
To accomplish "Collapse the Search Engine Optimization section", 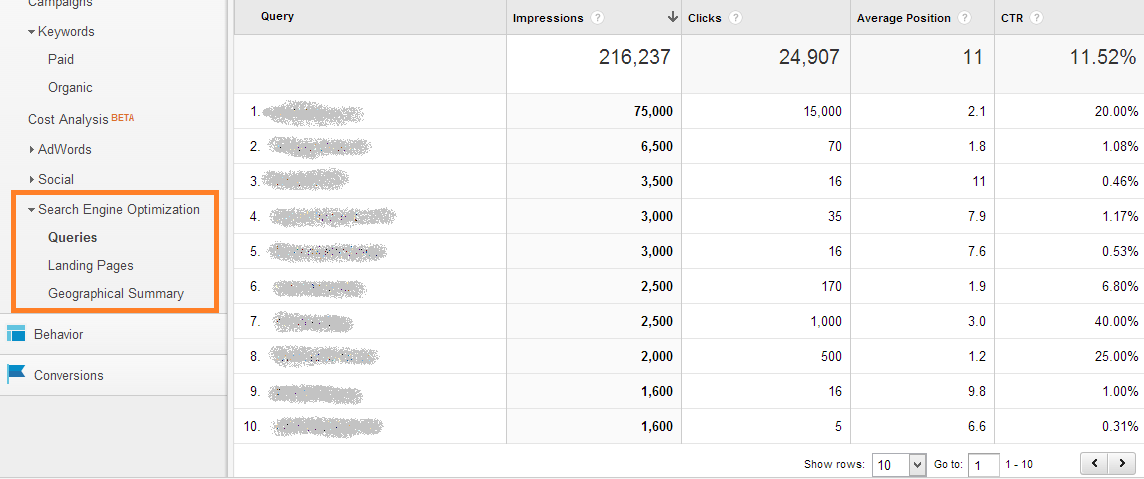I will [x=32, y=210].
